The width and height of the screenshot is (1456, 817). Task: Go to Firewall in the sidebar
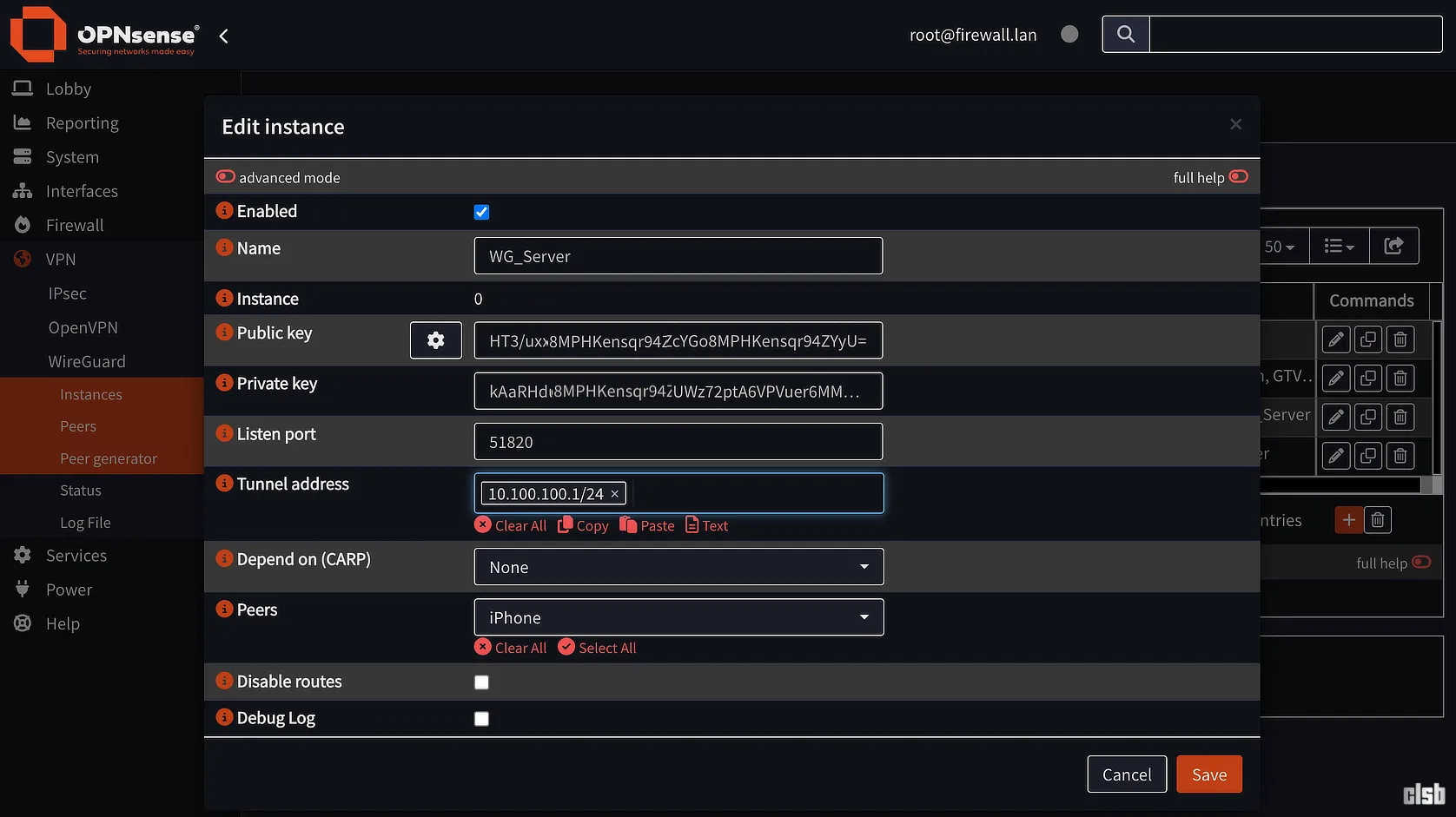[x=75, y=225]
